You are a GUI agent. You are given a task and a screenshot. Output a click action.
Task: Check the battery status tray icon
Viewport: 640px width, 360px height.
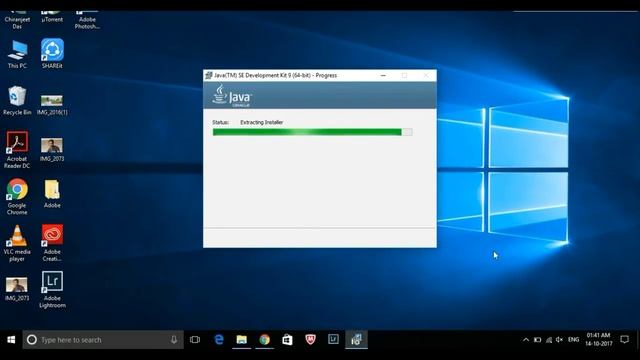pos(538,340)
